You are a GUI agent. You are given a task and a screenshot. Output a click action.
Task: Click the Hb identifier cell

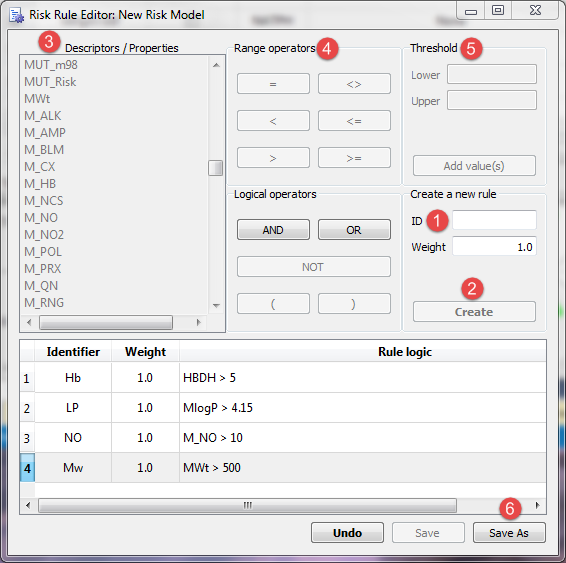click(73, 378)
